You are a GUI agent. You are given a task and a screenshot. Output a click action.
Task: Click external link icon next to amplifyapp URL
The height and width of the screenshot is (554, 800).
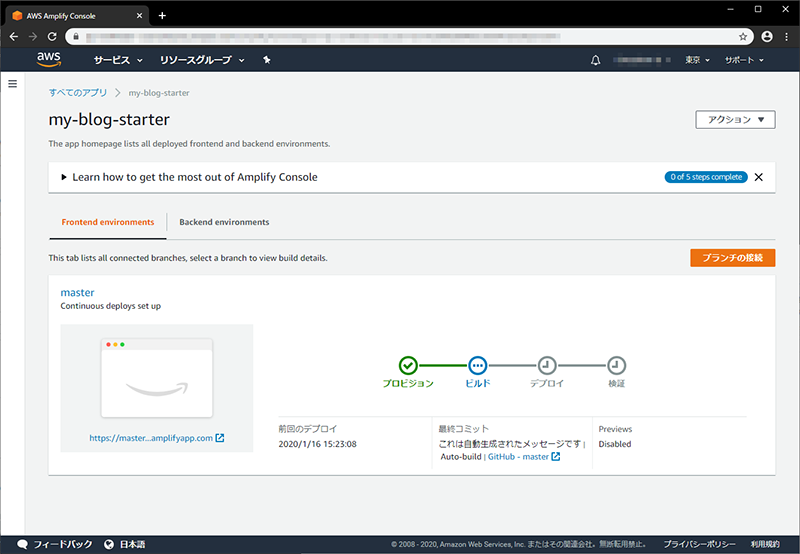[220, 438]
